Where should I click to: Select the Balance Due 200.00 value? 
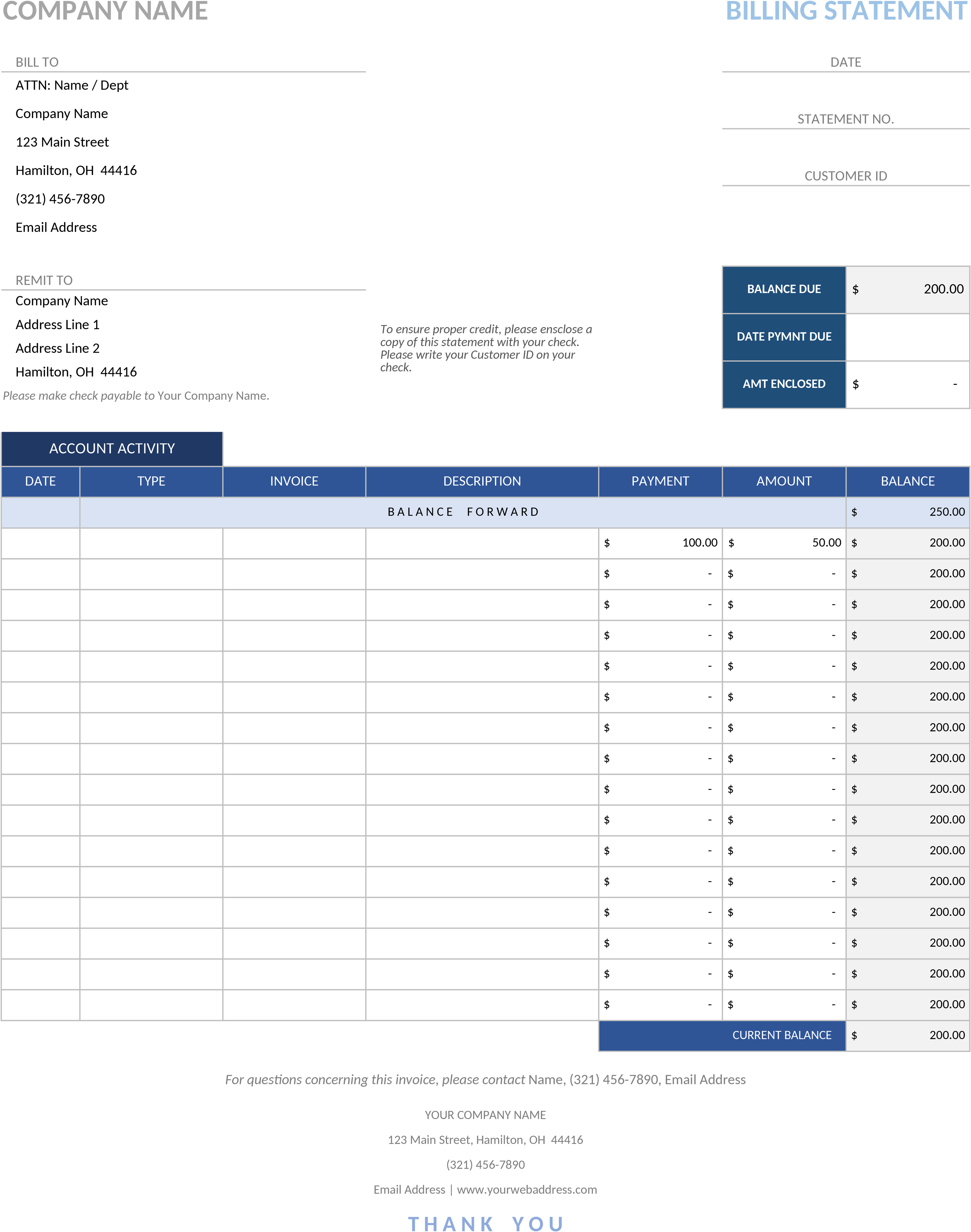pos(908,290)
